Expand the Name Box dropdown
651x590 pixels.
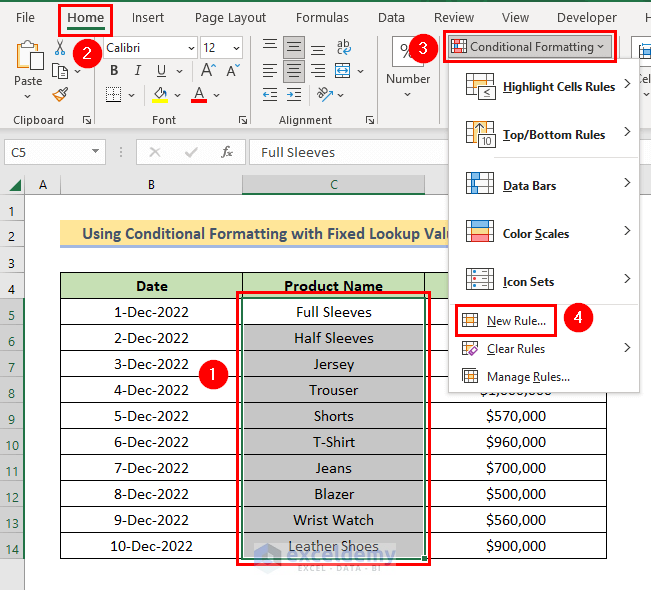click(95, 151)
